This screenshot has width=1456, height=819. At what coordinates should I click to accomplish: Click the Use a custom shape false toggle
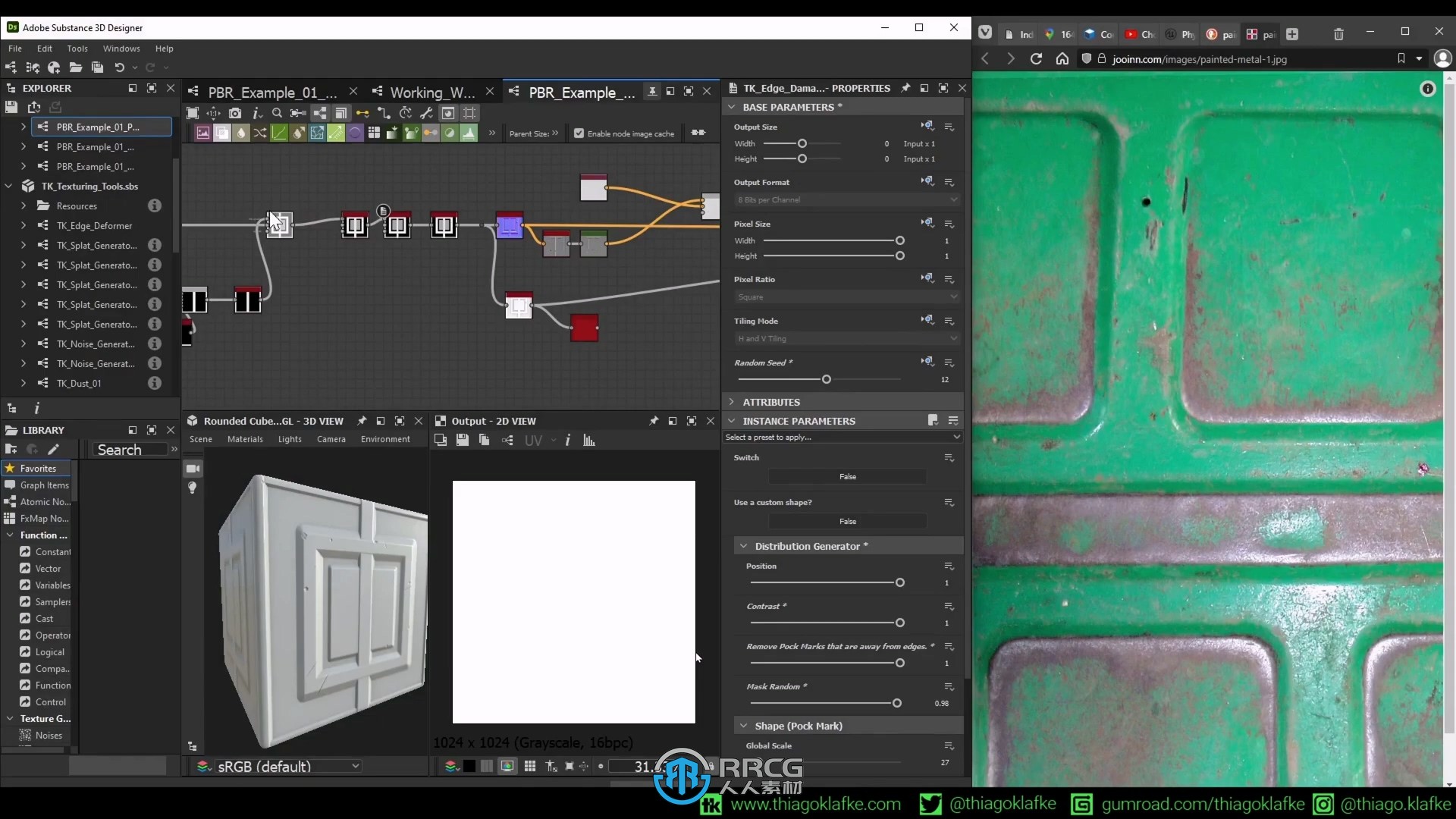846,521
